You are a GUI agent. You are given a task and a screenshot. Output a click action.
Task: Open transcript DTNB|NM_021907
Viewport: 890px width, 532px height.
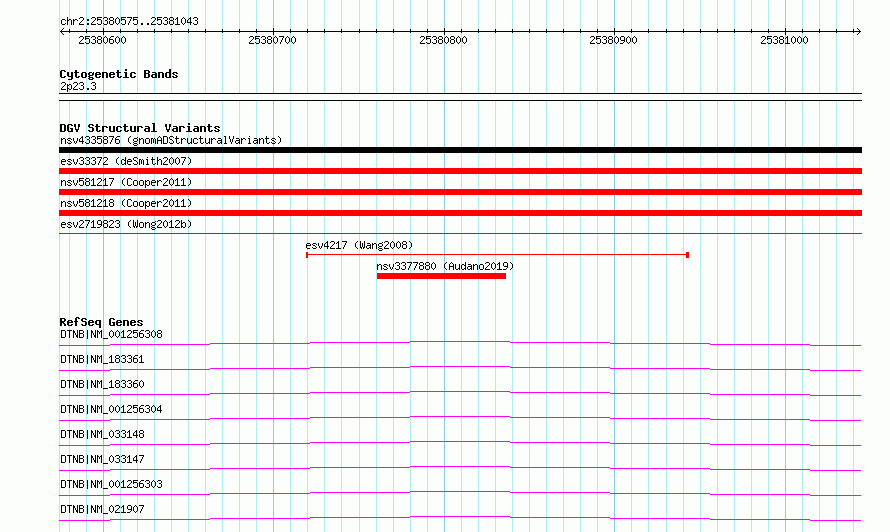102,509
